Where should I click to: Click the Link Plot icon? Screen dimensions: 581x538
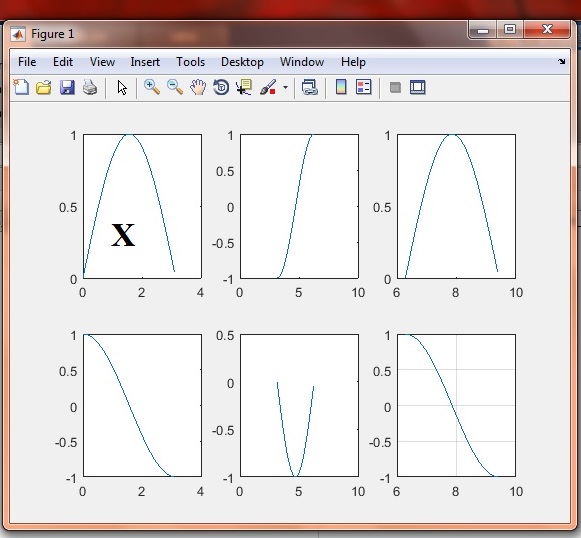[x=310, y=87]
